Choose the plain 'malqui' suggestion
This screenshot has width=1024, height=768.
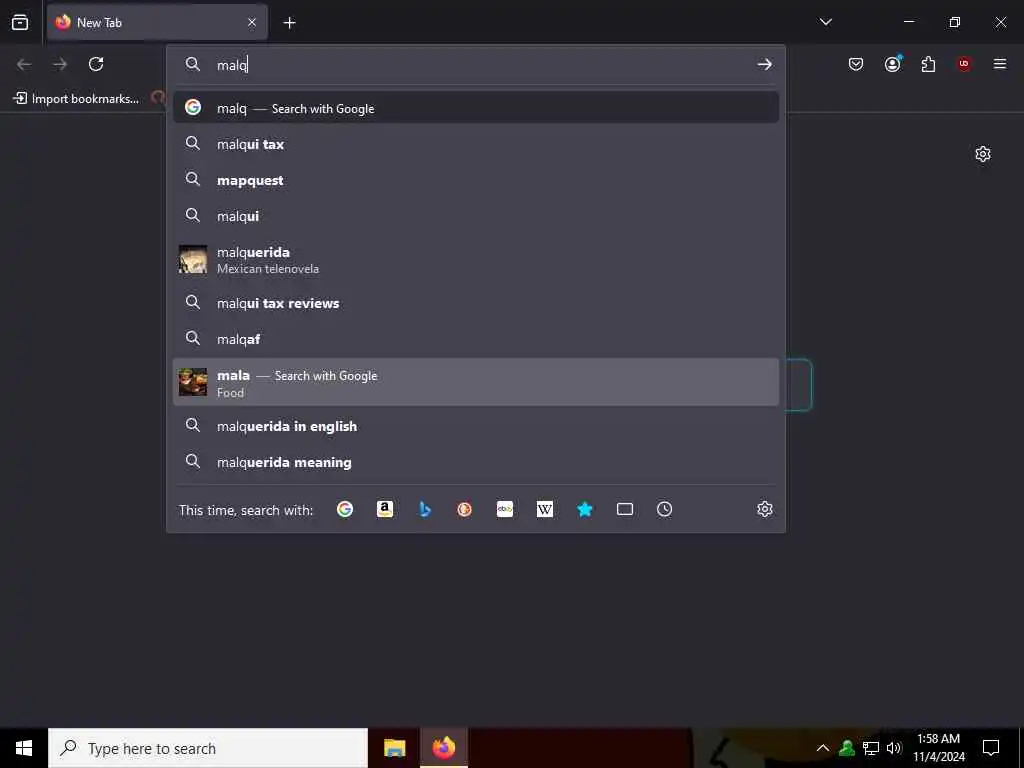point(475,216)
